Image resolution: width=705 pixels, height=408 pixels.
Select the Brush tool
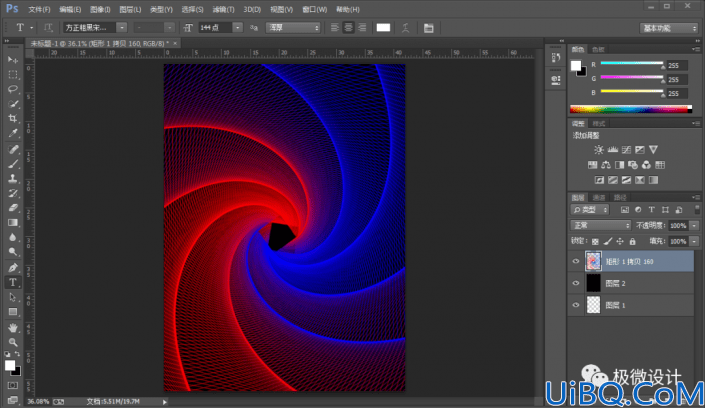[x=13, y=164]
